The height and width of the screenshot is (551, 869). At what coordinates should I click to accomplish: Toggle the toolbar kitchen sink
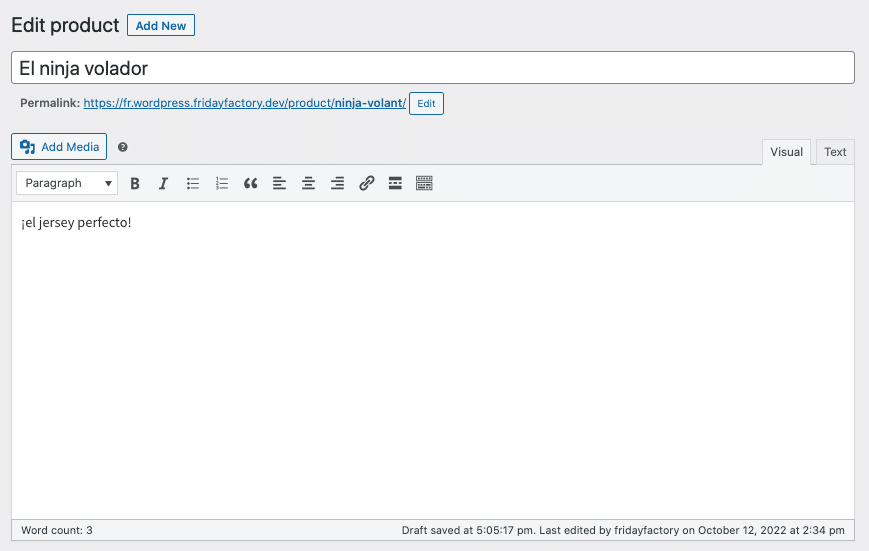(424, 183)
